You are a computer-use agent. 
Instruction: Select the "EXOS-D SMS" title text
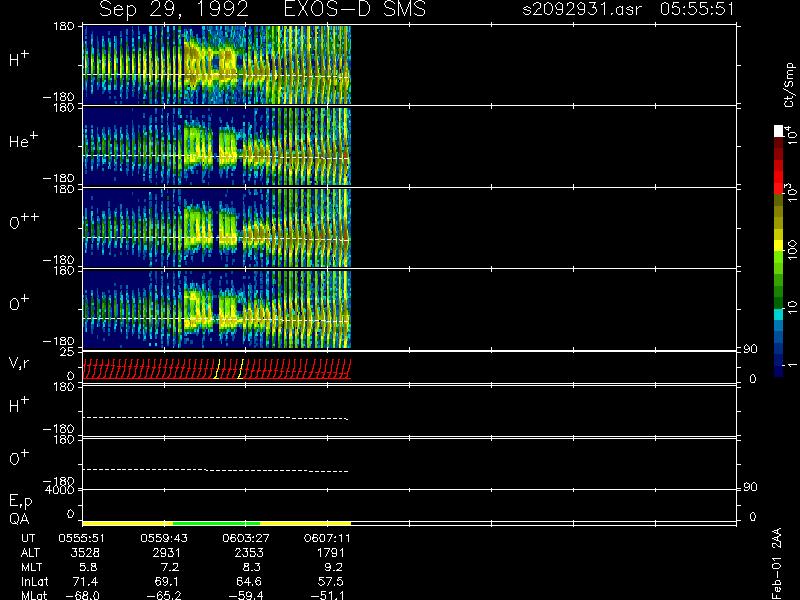[355, 9]
